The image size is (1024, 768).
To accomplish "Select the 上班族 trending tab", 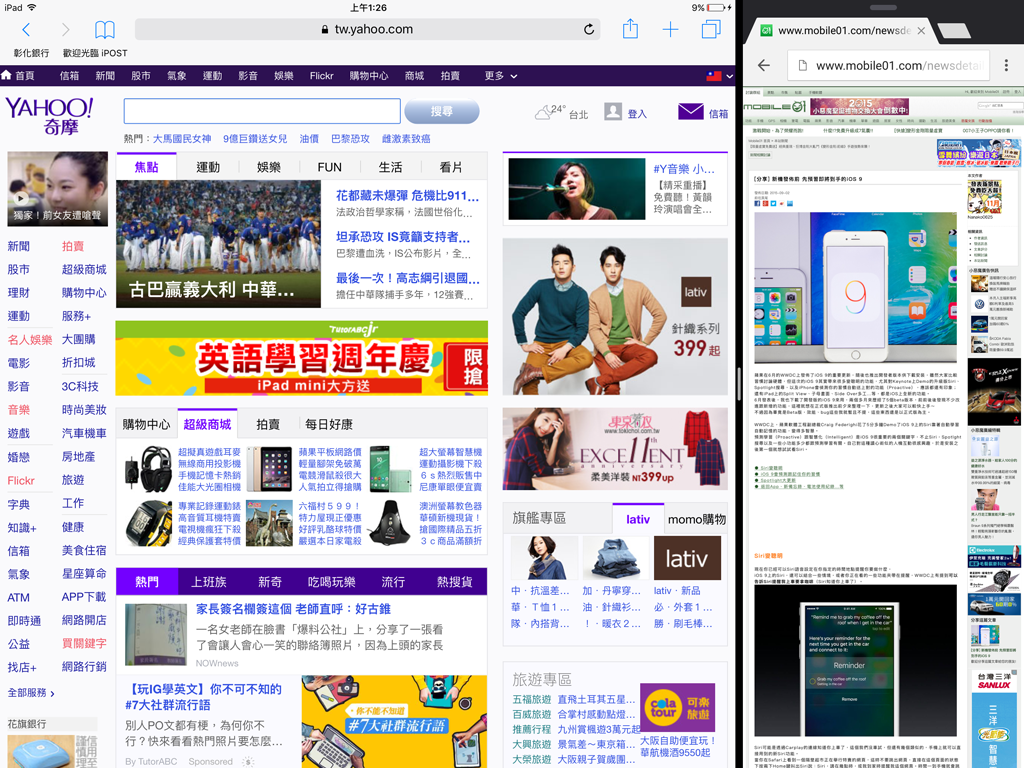I will [208, 581].
